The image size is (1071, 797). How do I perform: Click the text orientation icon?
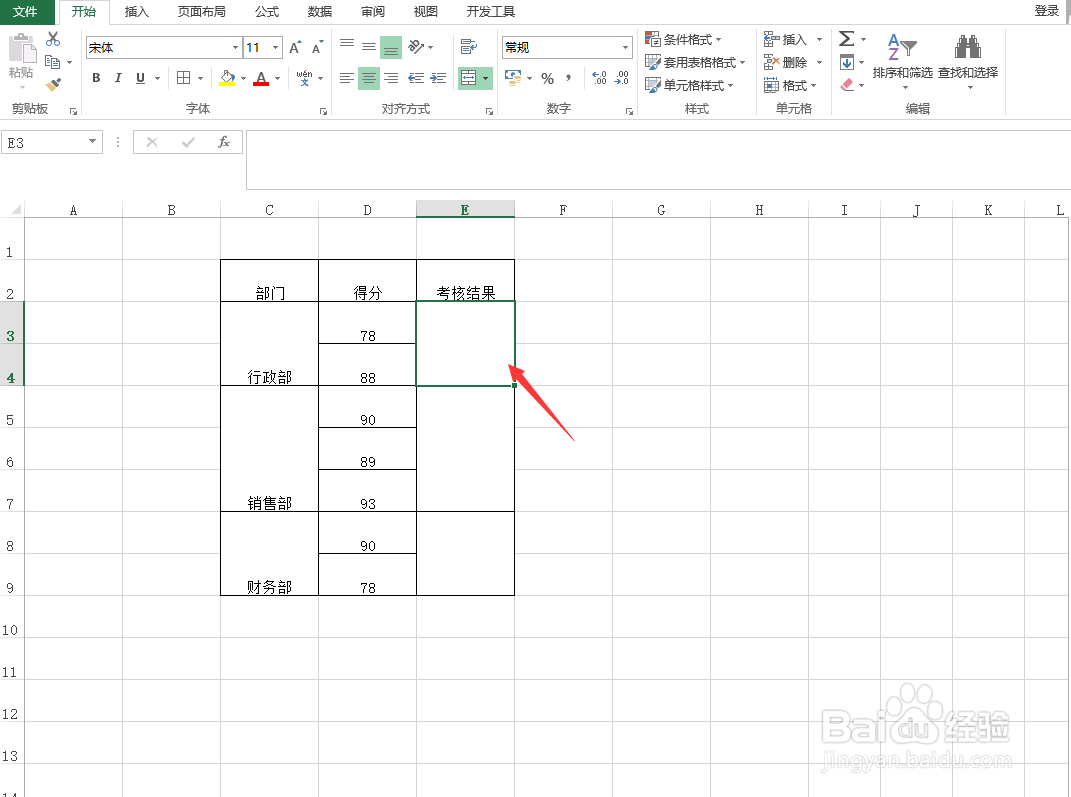point(416,46)
